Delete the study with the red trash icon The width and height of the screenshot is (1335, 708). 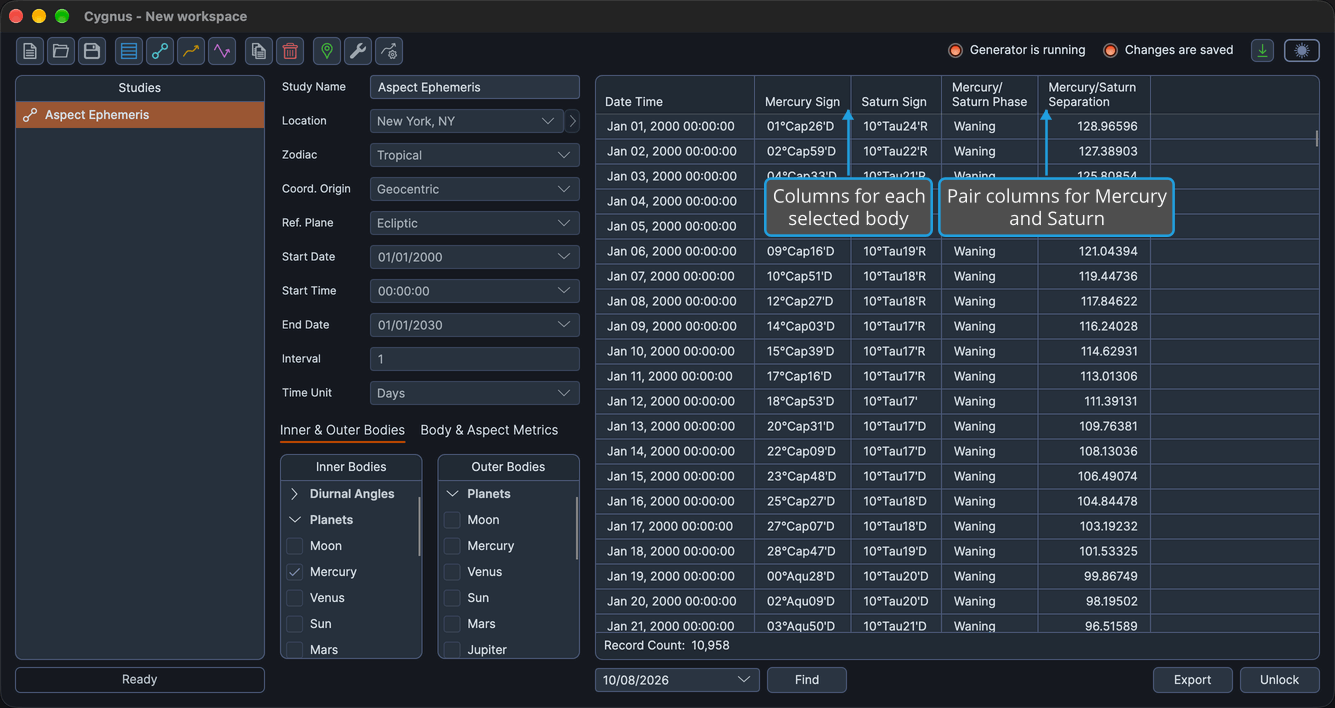pos(290,51)
